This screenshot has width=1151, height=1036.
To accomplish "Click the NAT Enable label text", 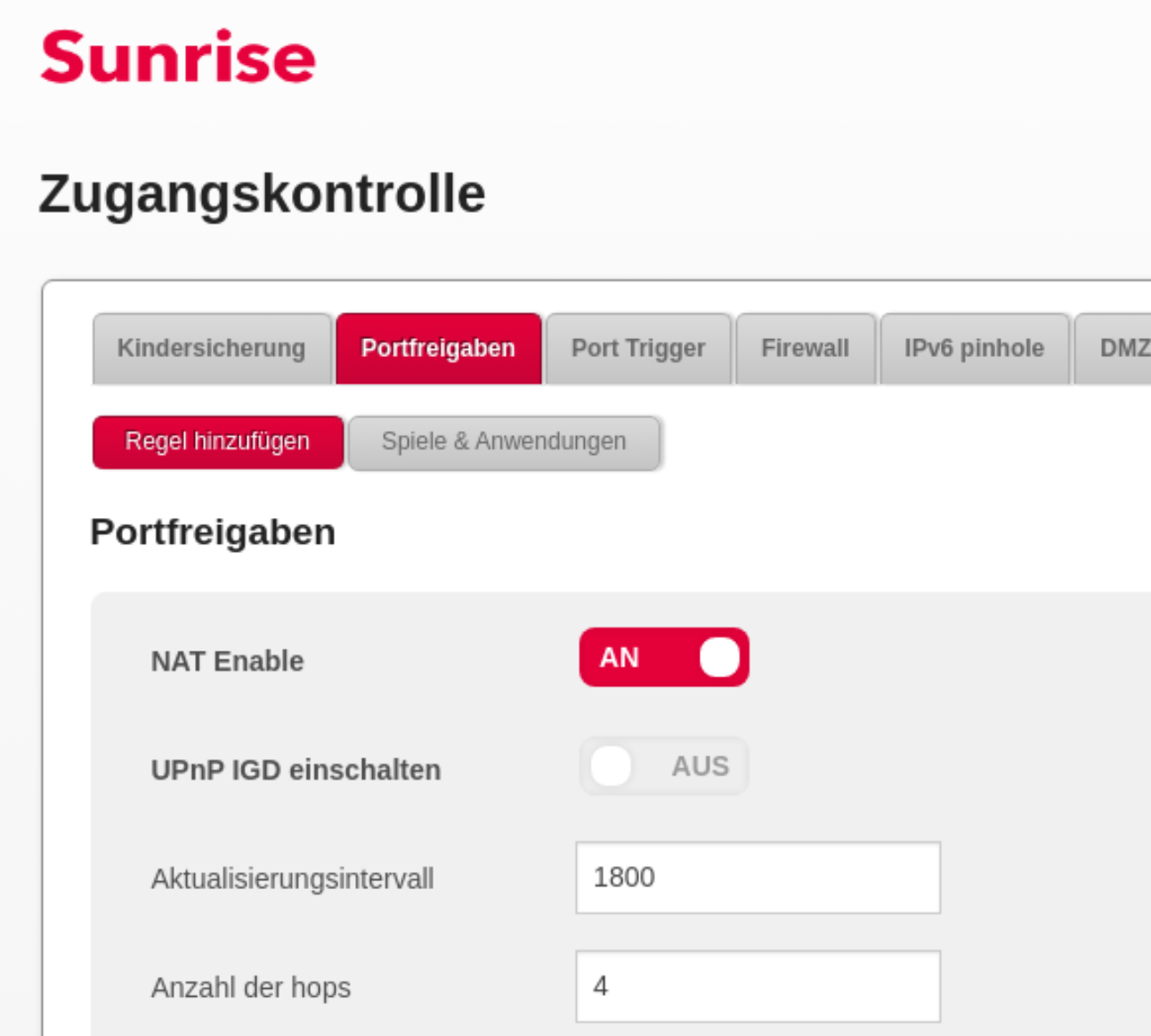I will tap(228, 661).
